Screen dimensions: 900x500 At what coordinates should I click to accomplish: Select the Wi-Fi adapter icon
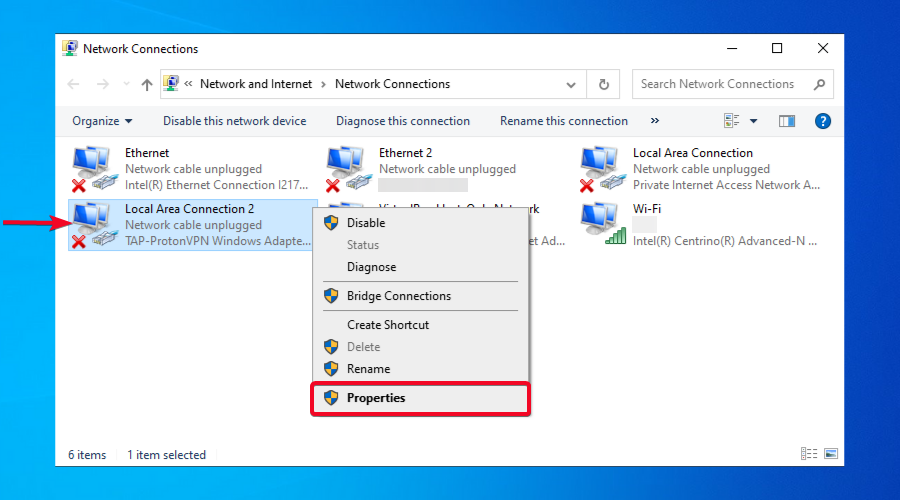603,224
